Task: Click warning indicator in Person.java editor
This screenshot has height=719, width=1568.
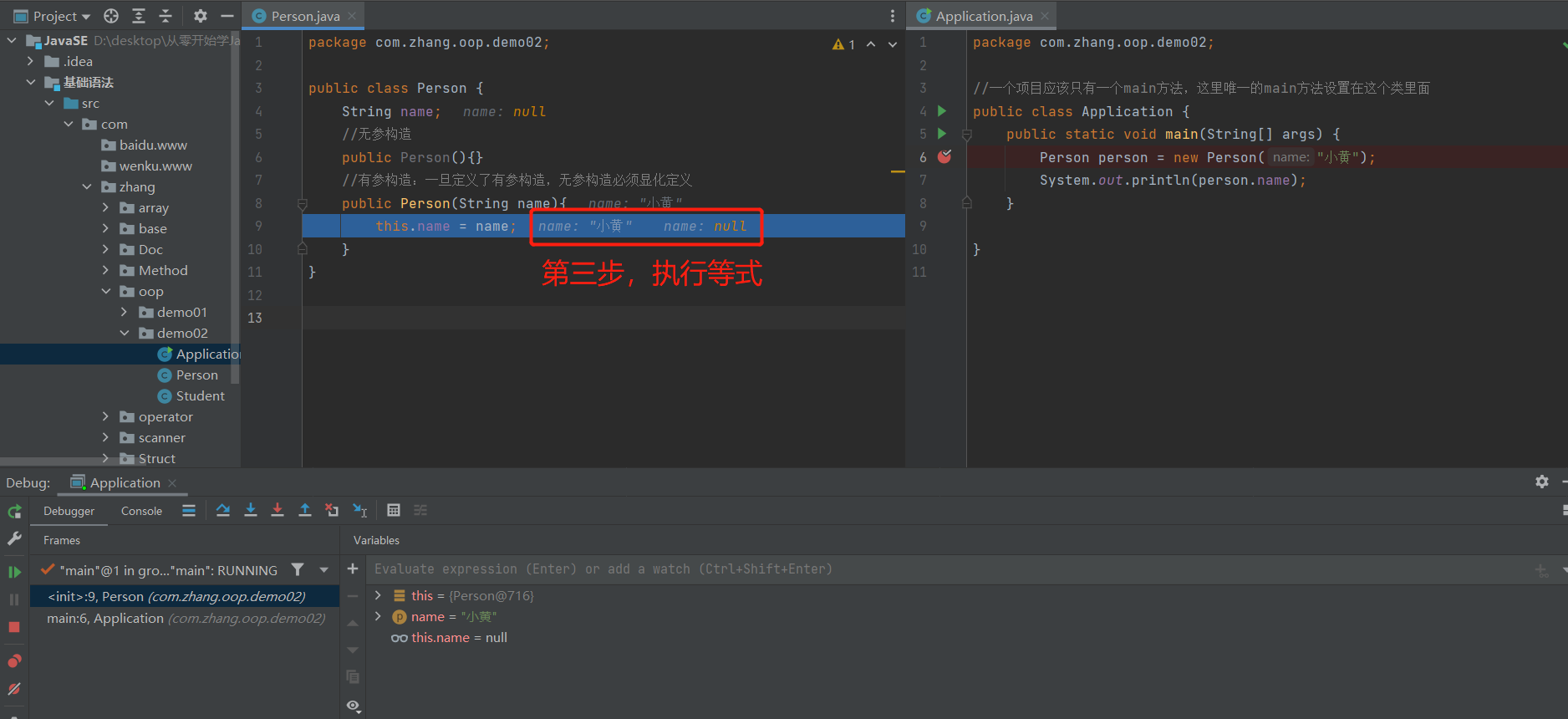Action: tap(843, 44)
